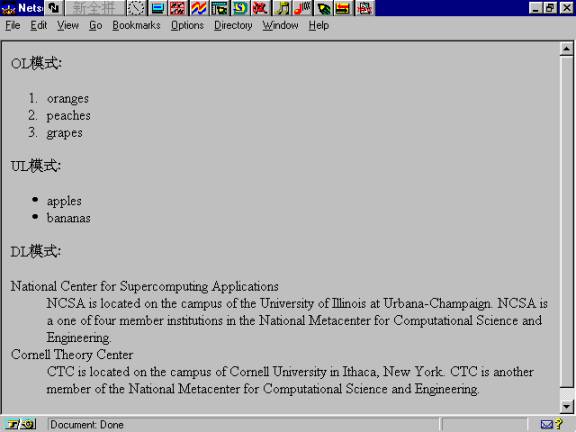Viewport: 576px width, 432px height.
Task: Click the scrollbar down arrow
Action: pos(566,407)
